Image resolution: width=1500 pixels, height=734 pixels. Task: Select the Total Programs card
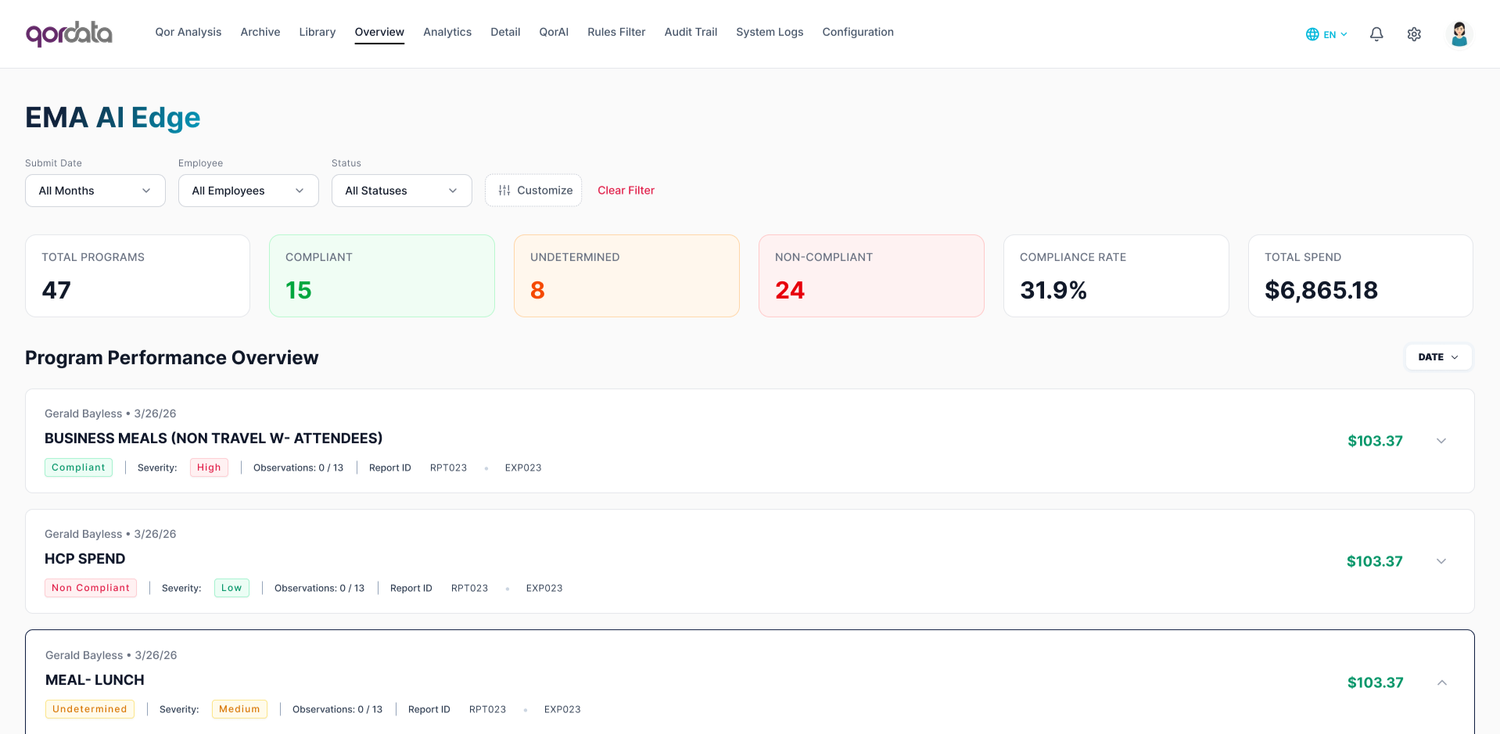[x=137, y=276]
